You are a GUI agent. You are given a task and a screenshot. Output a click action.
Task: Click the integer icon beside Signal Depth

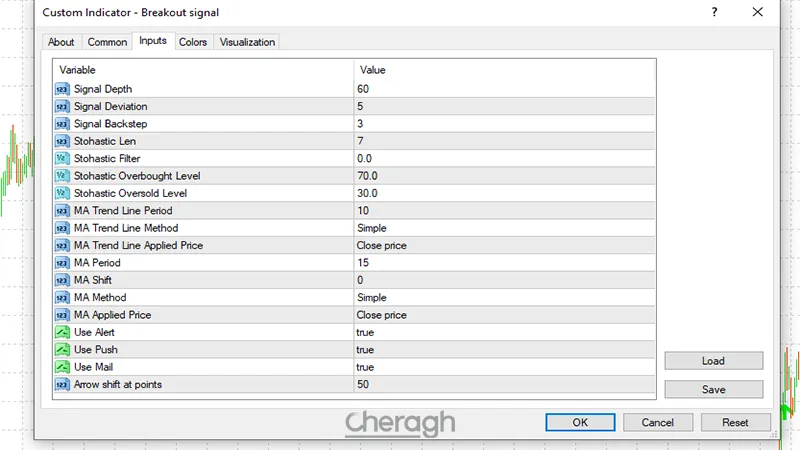[63, 89]
